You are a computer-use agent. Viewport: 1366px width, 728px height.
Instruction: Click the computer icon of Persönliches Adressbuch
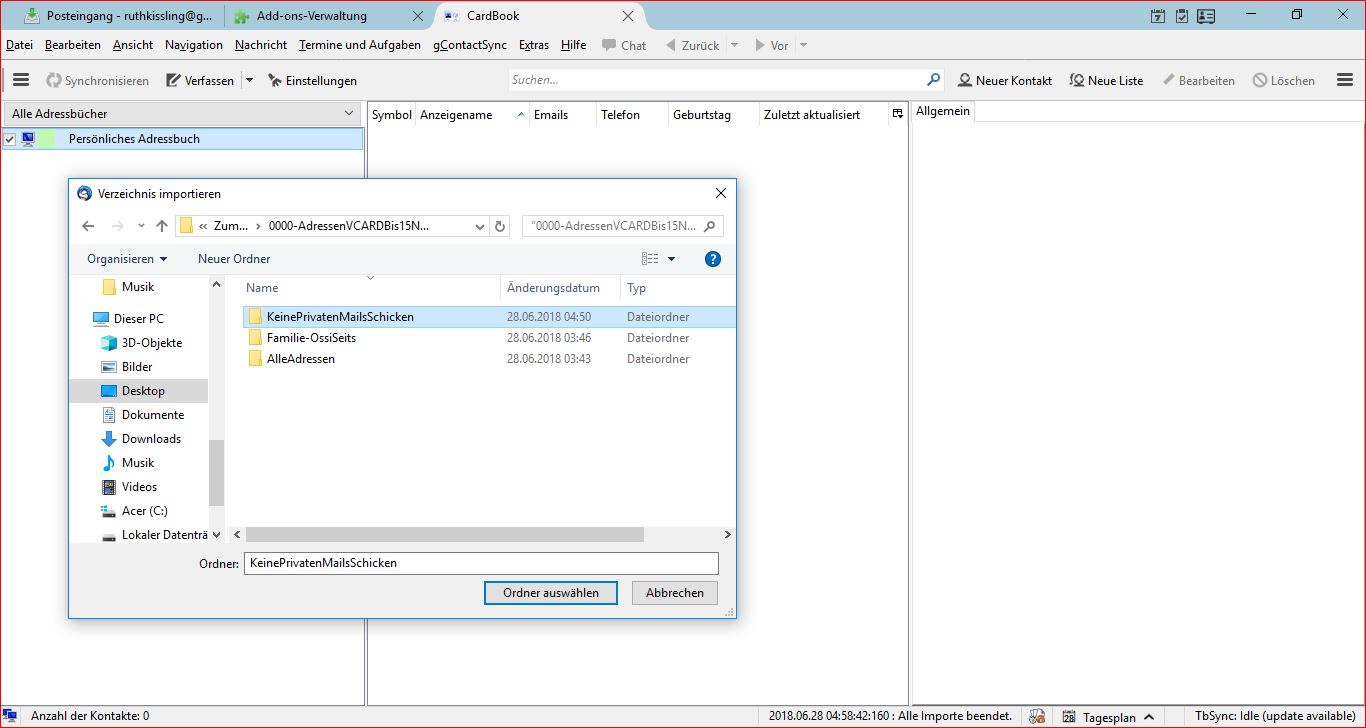pos(28,139)
